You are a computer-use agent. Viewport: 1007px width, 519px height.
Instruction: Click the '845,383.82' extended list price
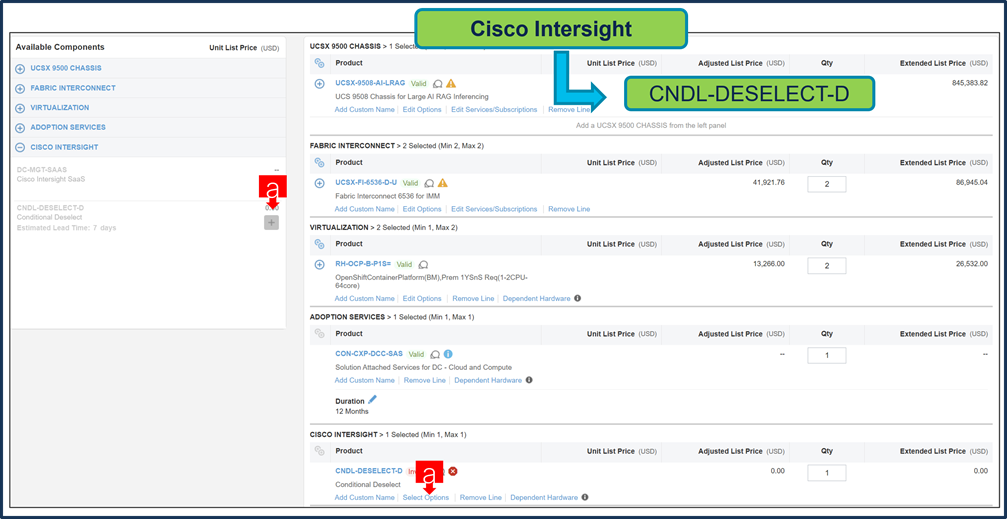(970, 84)
